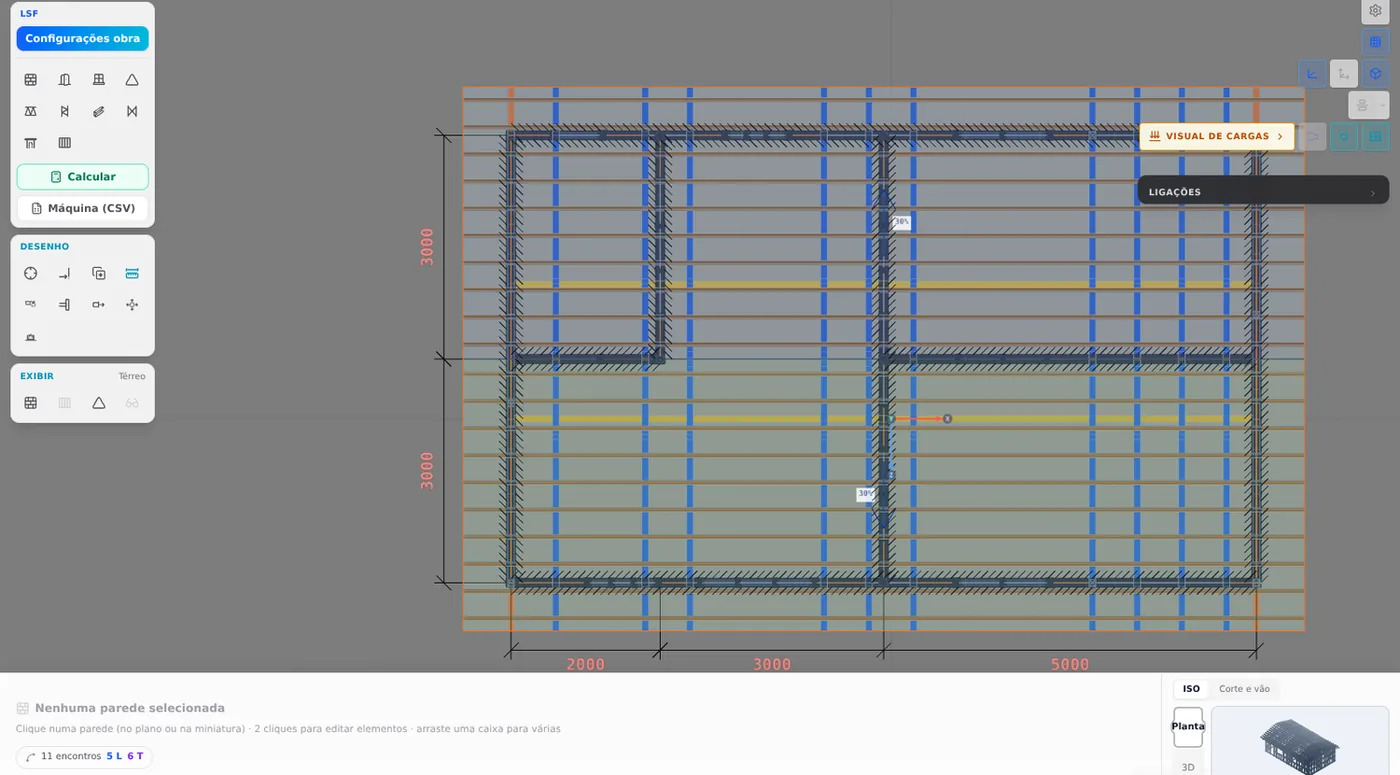
Task: Toggle wall panels visibility in Exibir
Action: pos(31,403)
